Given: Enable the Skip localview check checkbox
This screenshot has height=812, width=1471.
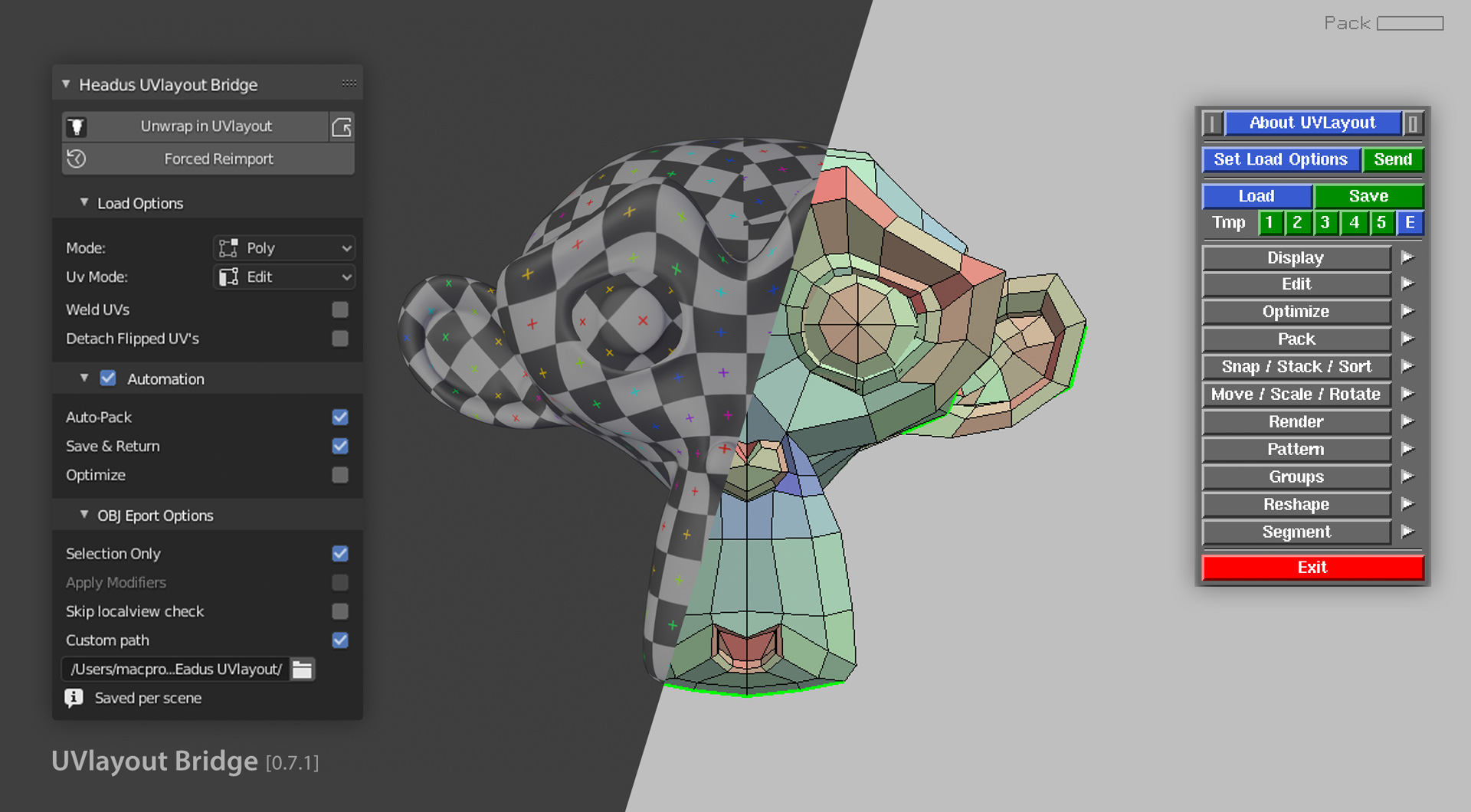Looking at the screenshot, I should 340,611.
